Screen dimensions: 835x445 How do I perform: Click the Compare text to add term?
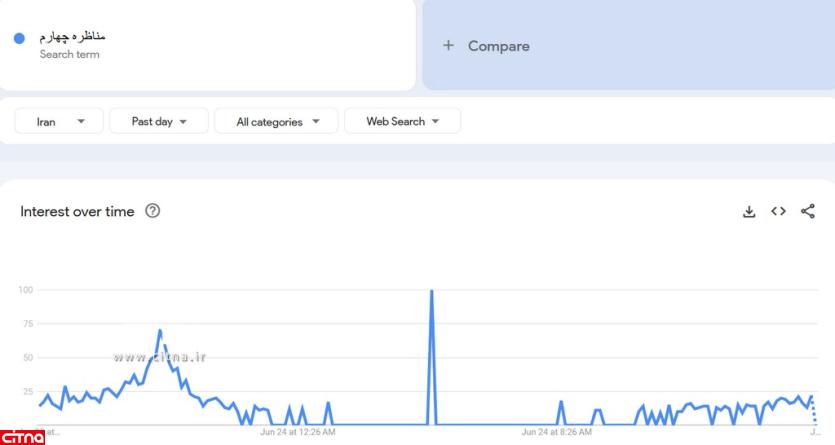tap(498, 46)
